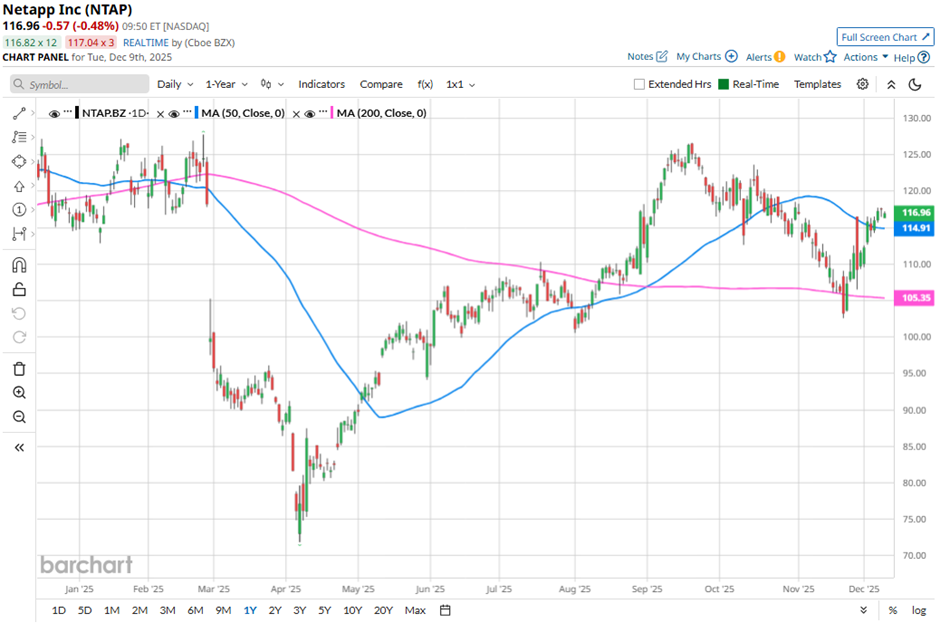
Task: Switch to dark mode moon icon
Action: coord(914,84)
